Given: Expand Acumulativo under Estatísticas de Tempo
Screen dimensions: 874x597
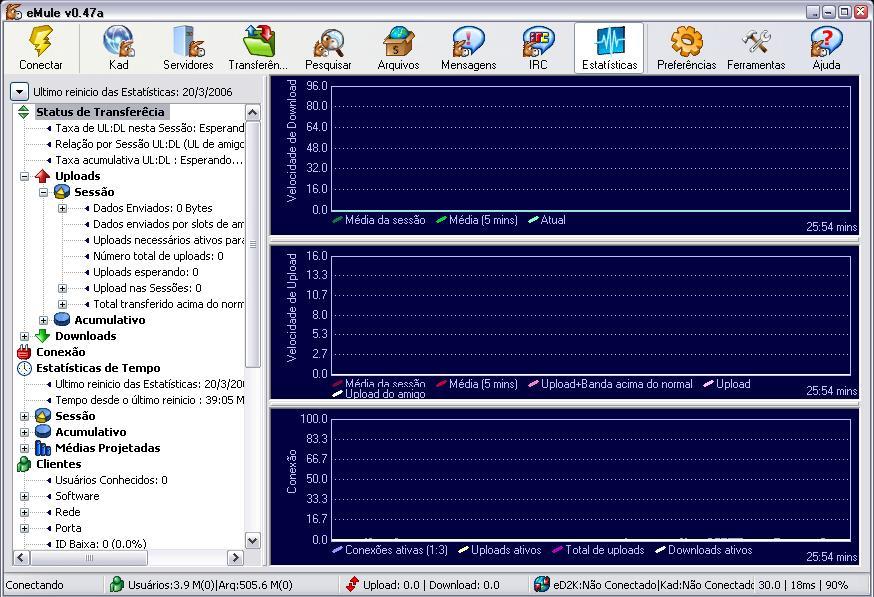Looking at the screenshot, I should coord(25,433).
